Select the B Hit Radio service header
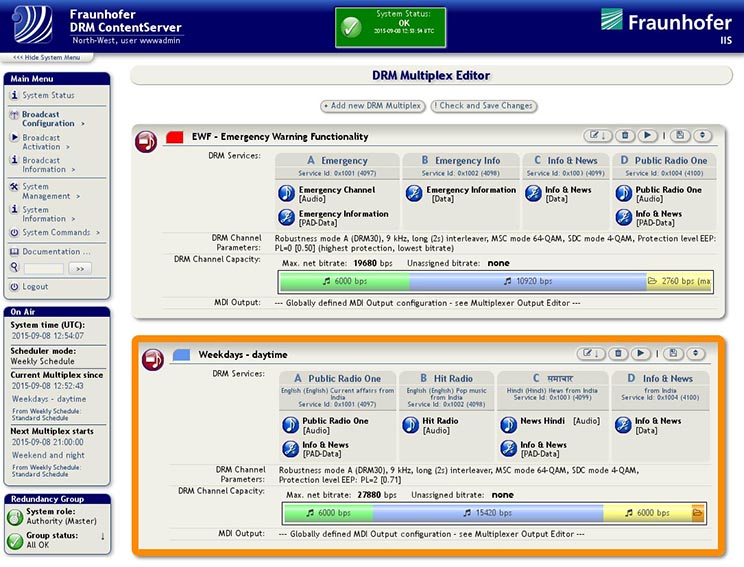 tap(446, 390)
